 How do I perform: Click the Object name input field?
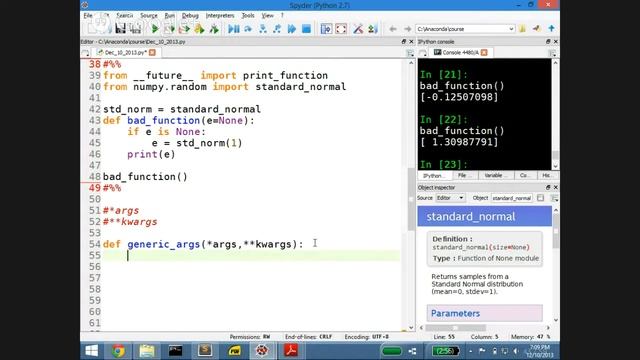click(x=512, y=198)
